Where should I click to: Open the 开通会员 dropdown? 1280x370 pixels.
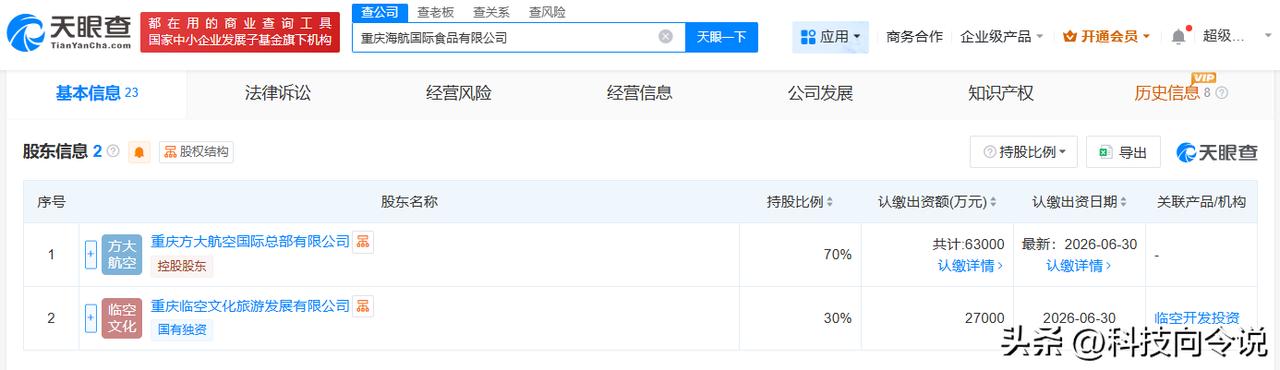(1107, 36)
